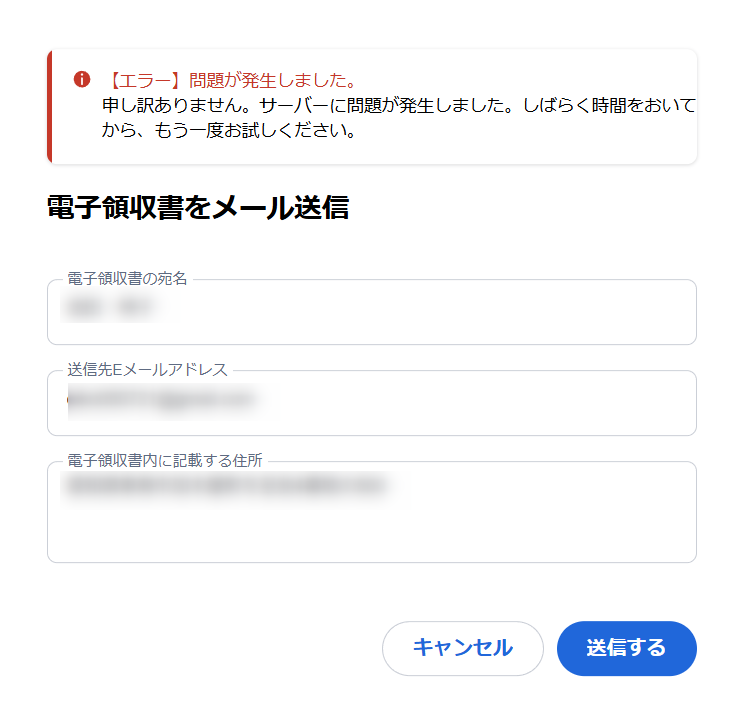Viewport: 739px width, 713px height.
Task: Click the empty right end of 宛名 field
Action: coord(600,312)
